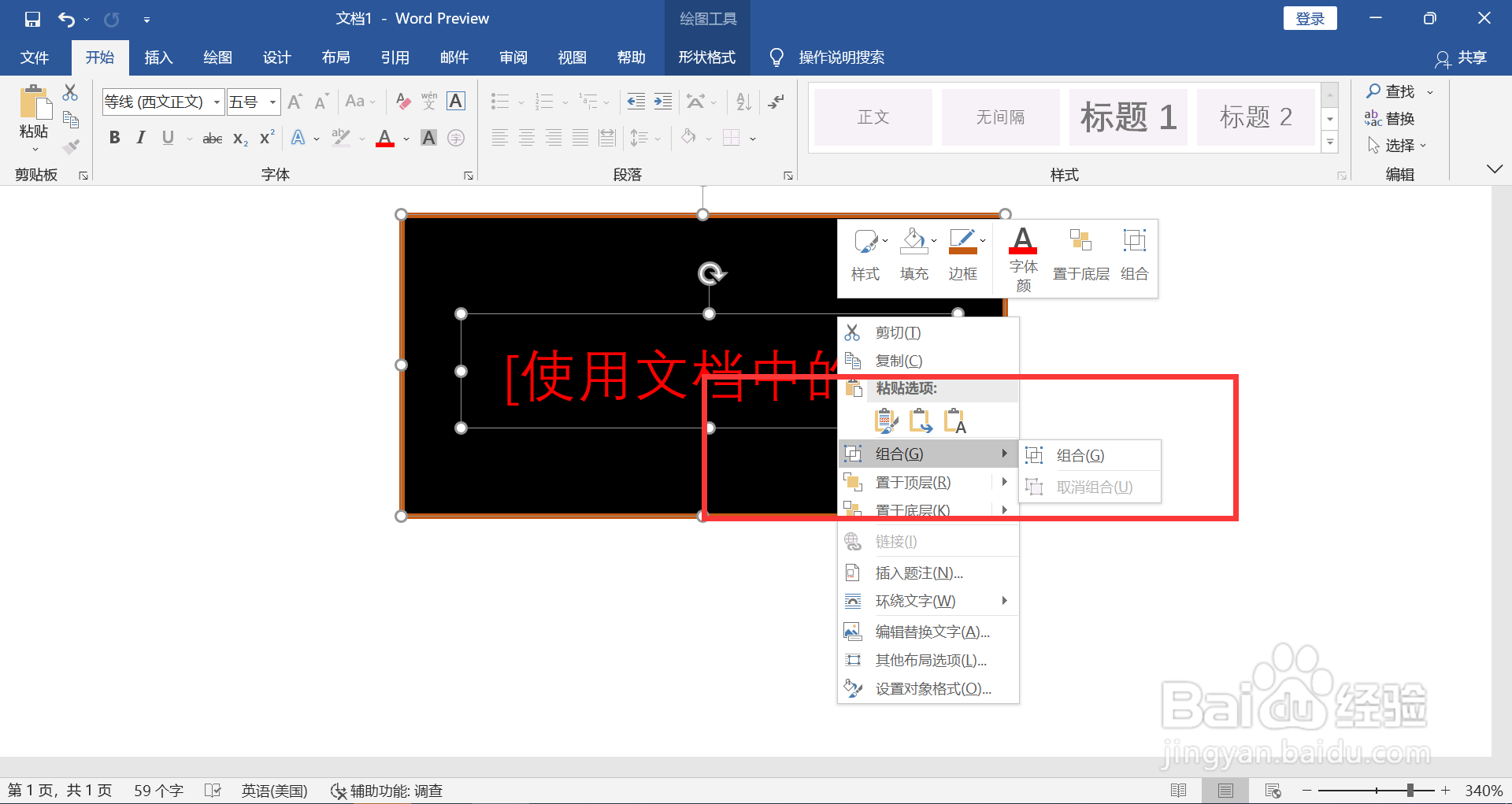Toggle Bold formatting
Viewport: 1512px width, 804px height.
coord(115,138)
